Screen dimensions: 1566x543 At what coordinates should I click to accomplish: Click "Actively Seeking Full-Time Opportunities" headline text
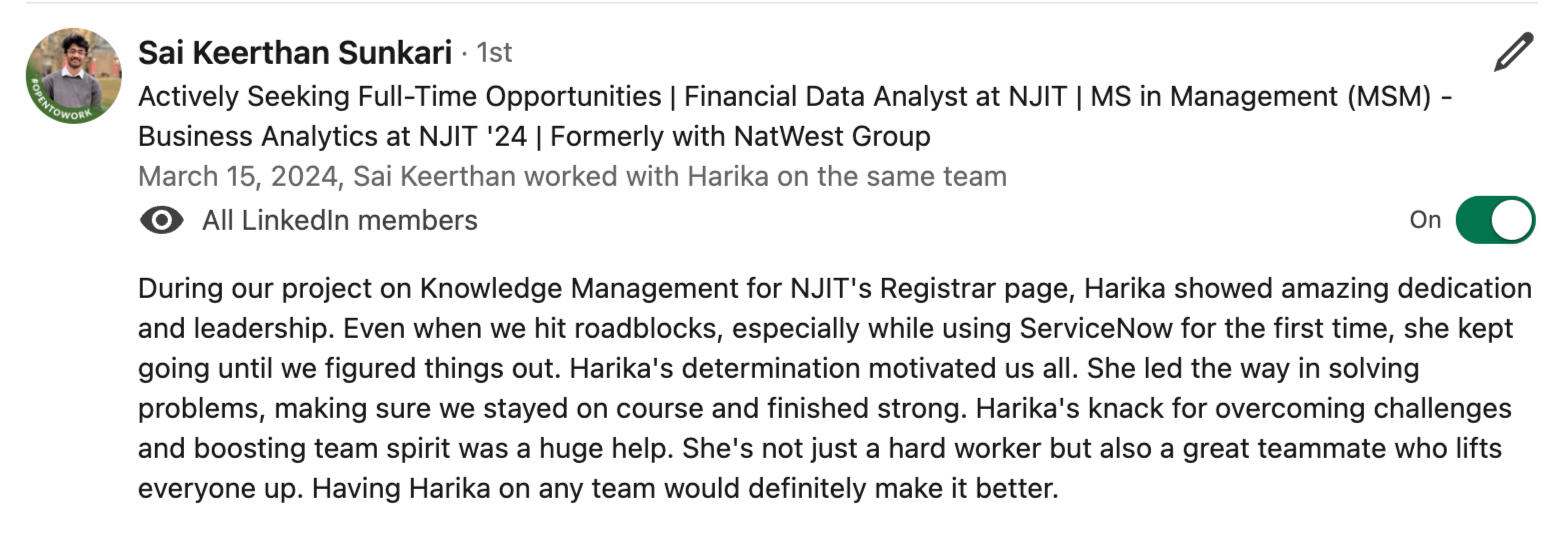[x=399, y=97]
